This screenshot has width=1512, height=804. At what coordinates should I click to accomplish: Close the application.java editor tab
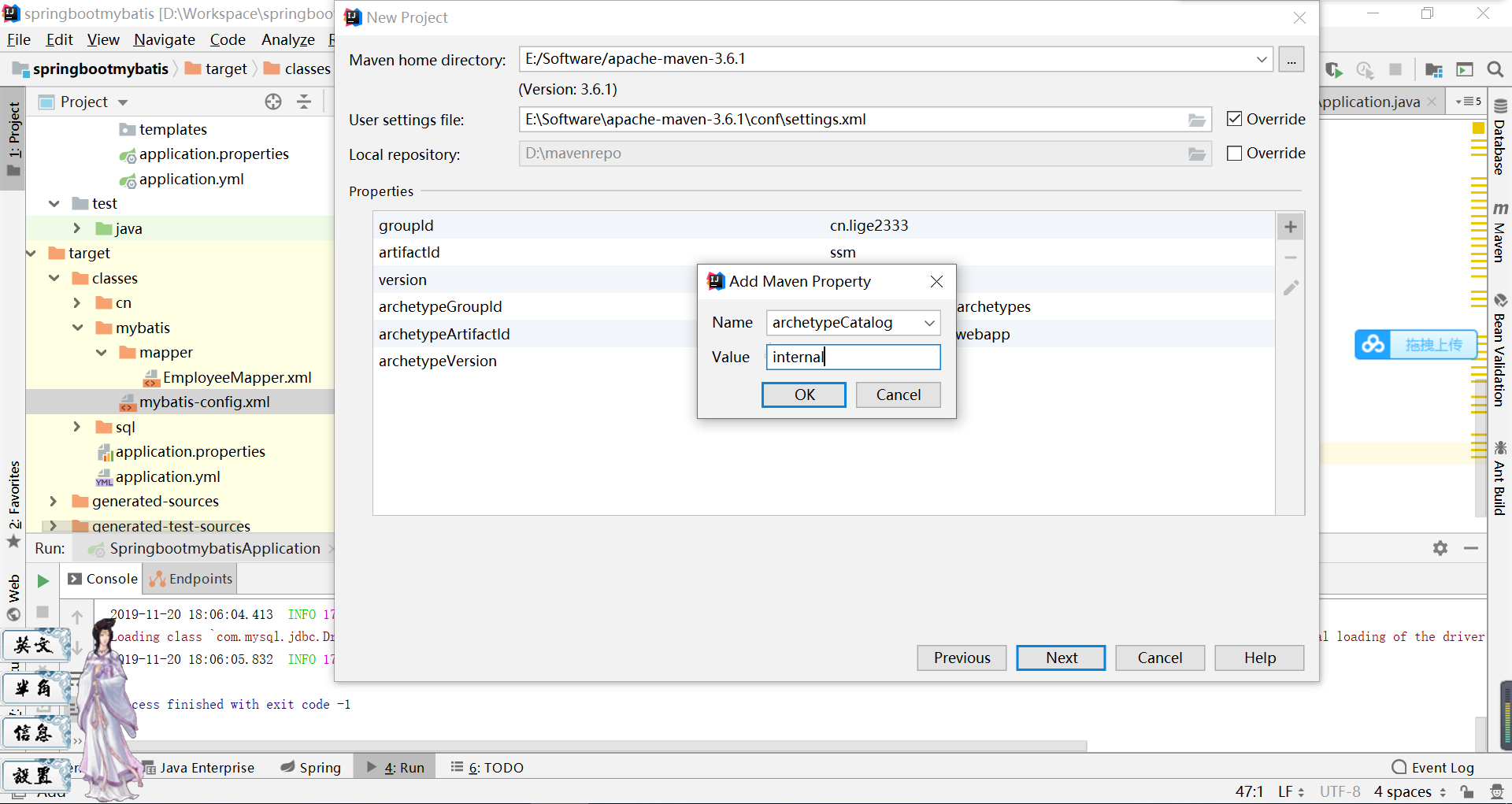point(1432,102)
